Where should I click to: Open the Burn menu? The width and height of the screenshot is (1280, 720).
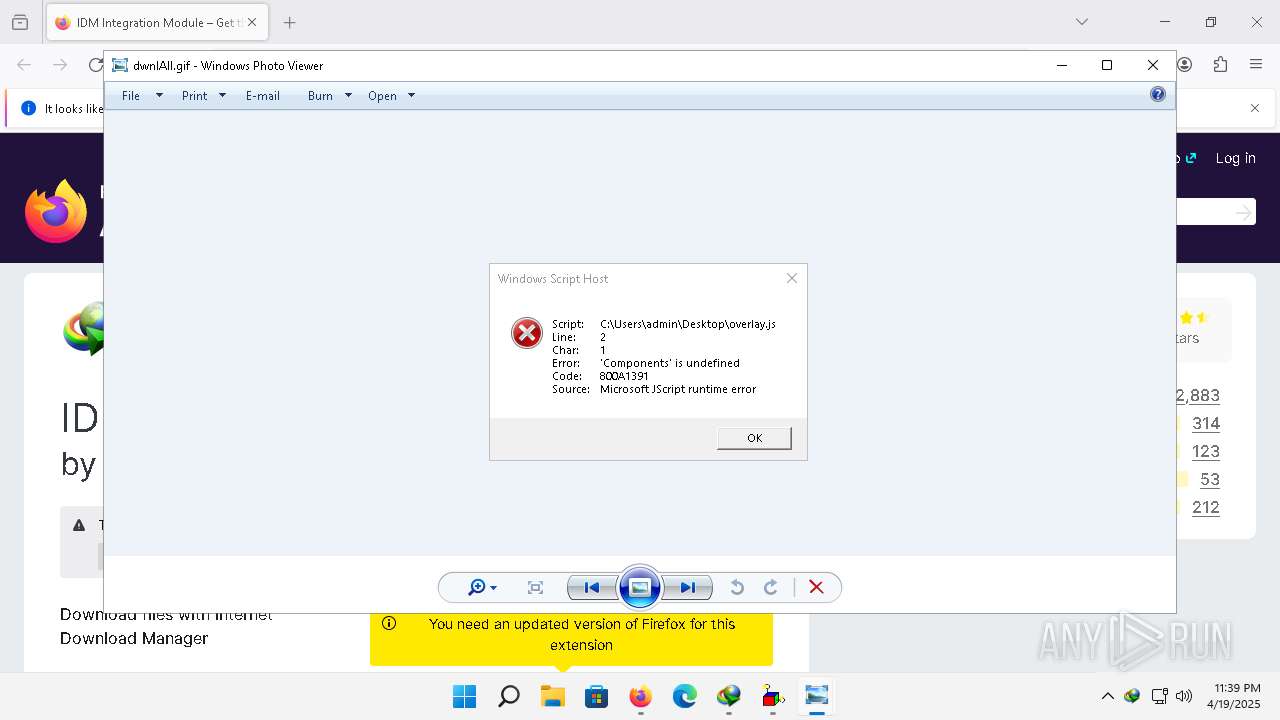(320, 96)
